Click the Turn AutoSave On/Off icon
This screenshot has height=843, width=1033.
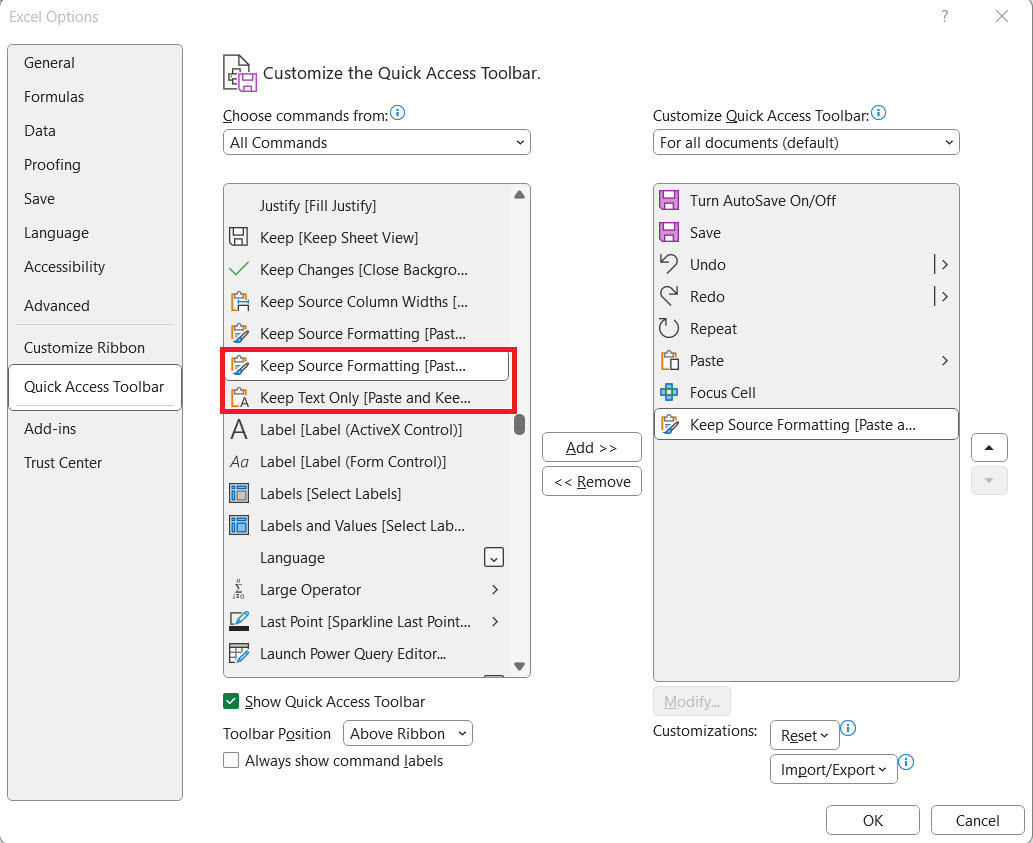[669, 200]
